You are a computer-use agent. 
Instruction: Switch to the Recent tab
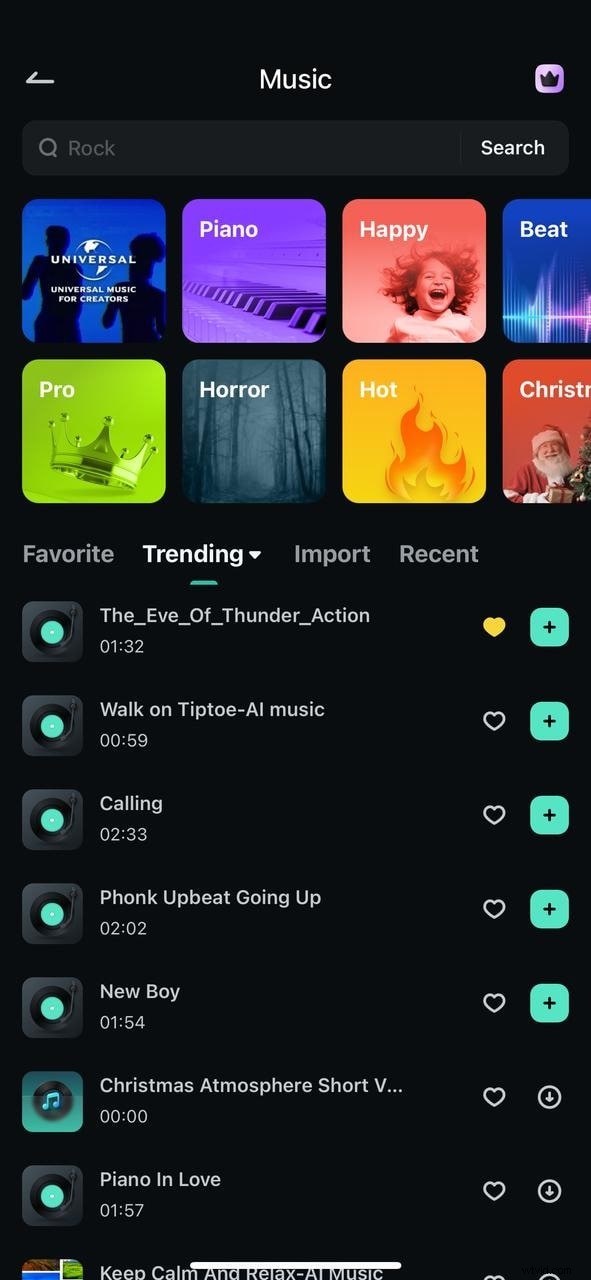click(x=439, y=554)
